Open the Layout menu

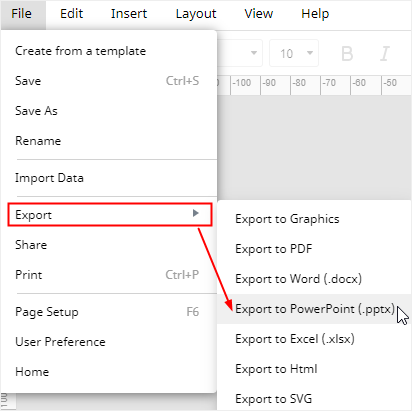pos(196,14)
